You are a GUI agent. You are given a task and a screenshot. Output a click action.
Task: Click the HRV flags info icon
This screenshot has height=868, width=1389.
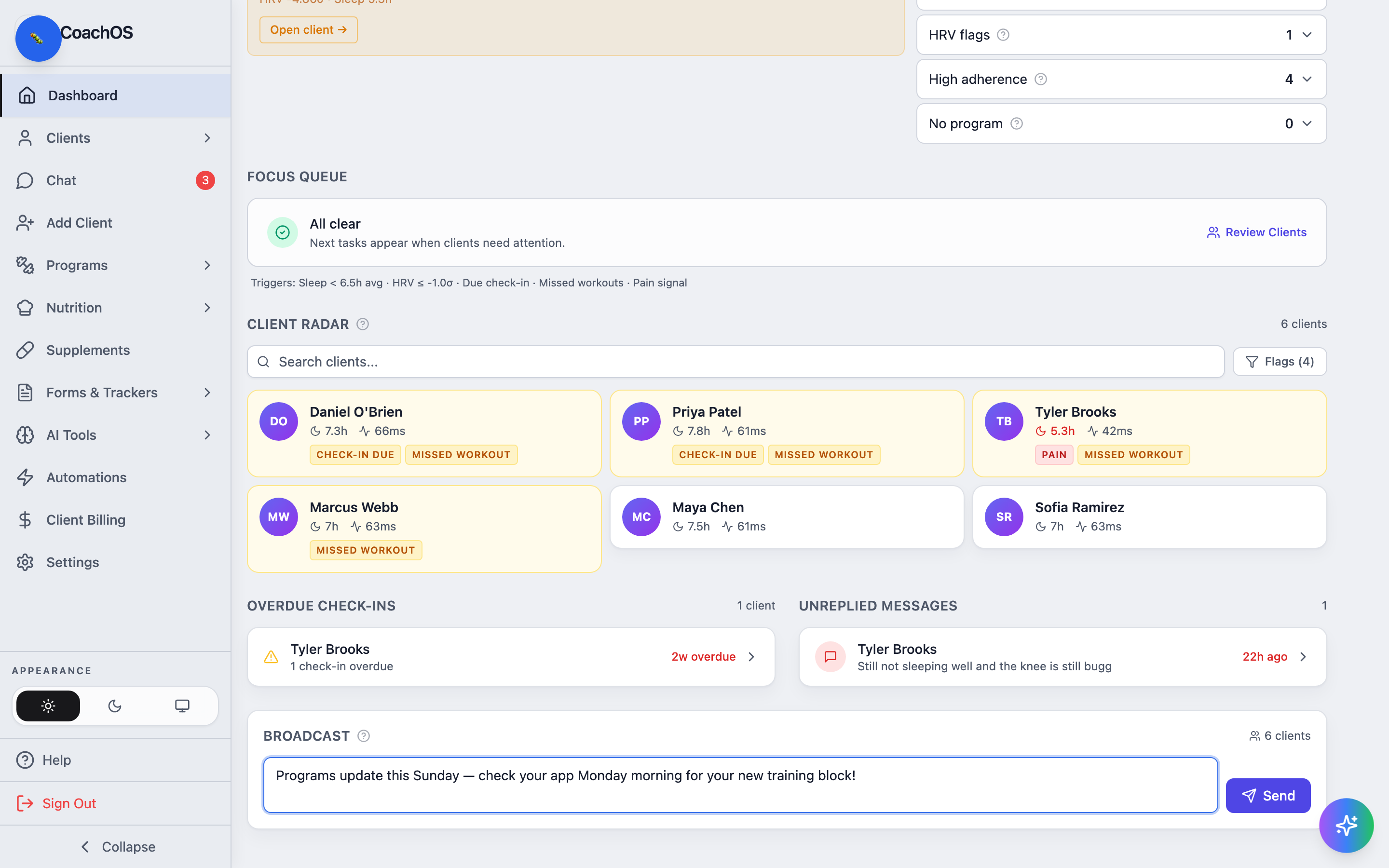point(1003,35)
